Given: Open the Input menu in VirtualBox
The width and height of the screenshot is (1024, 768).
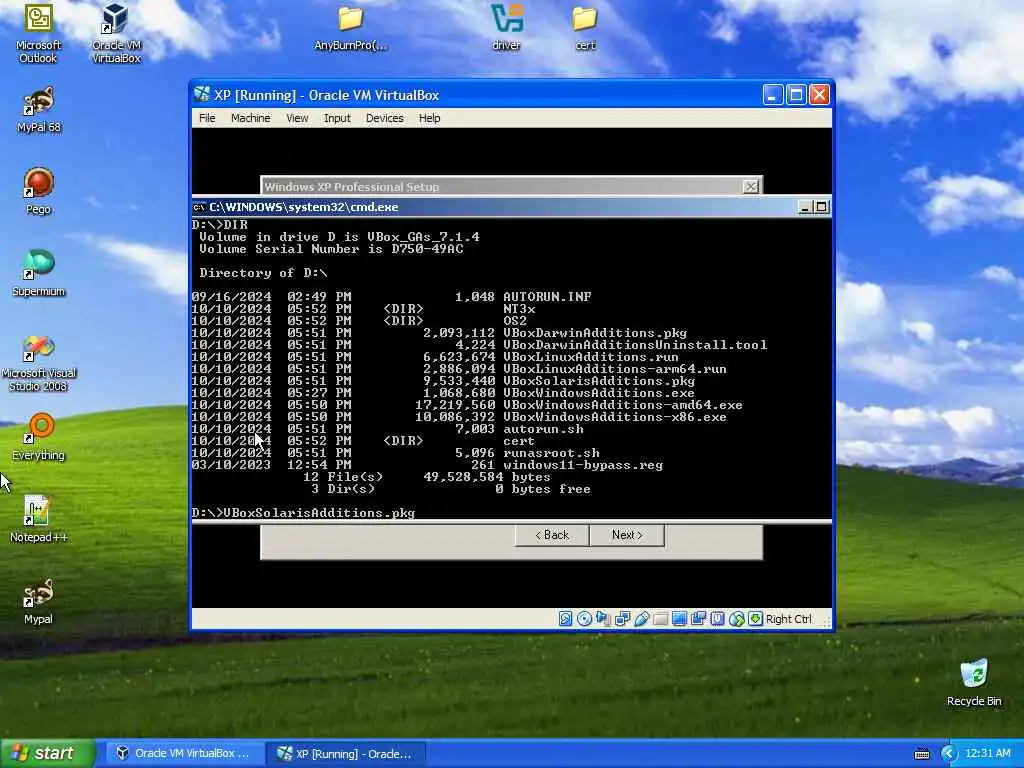Looking at the screenshot, I should pyautogui.click(x=337, y=118).
